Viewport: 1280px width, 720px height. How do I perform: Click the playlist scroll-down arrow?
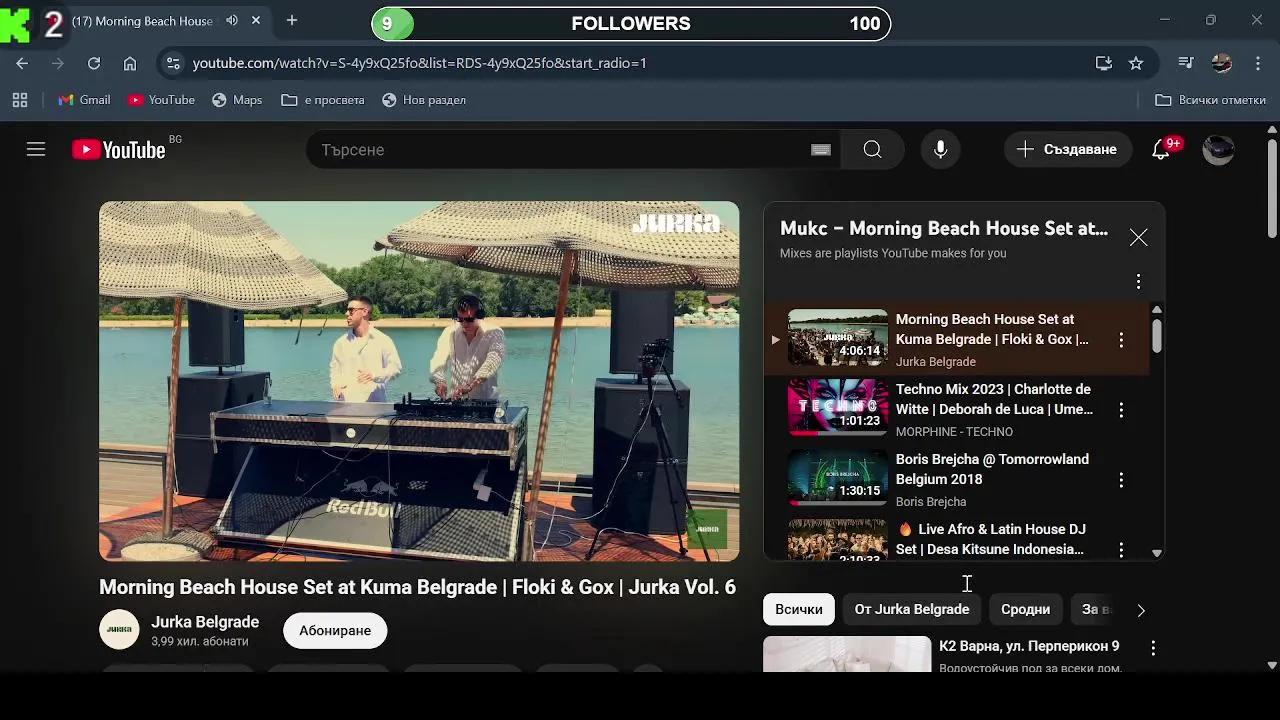[1157, 553]
